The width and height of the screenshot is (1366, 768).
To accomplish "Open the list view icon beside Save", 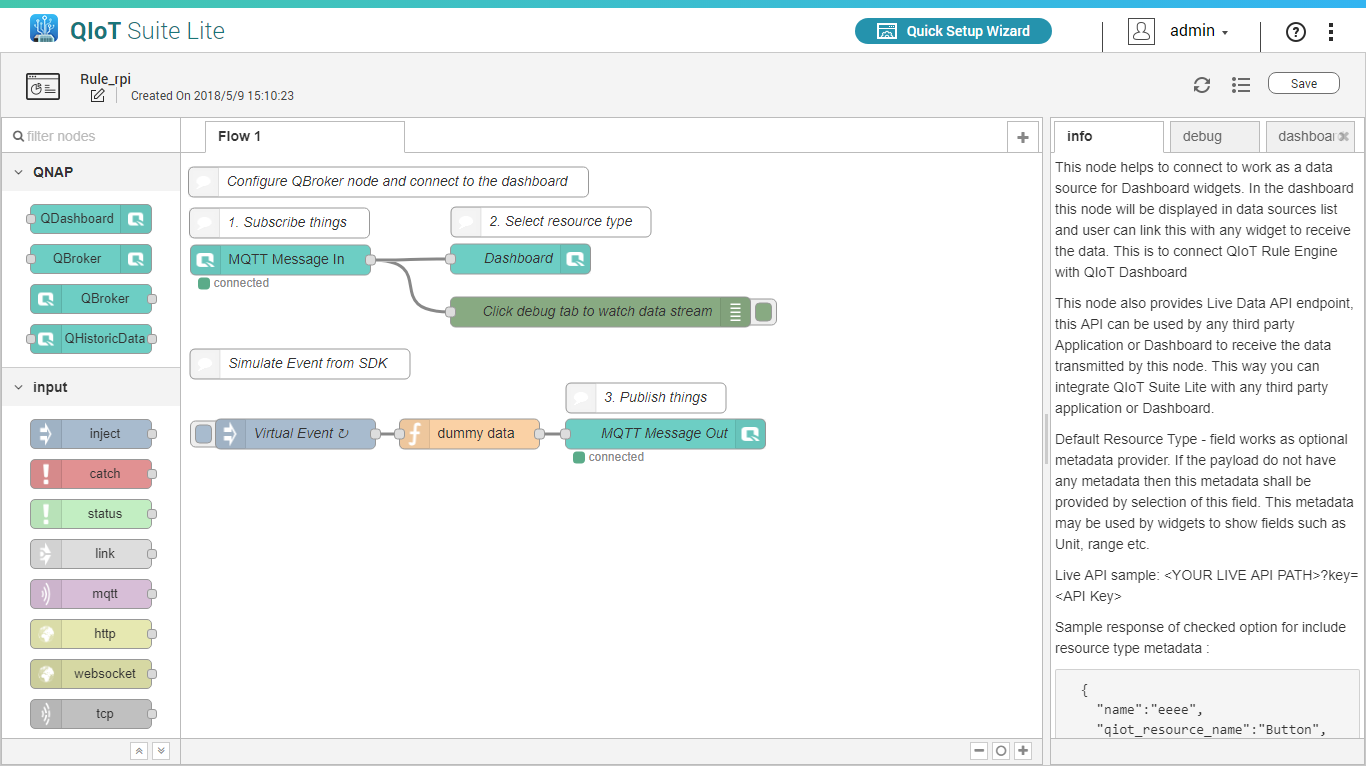I will (x=1241, y=85).
